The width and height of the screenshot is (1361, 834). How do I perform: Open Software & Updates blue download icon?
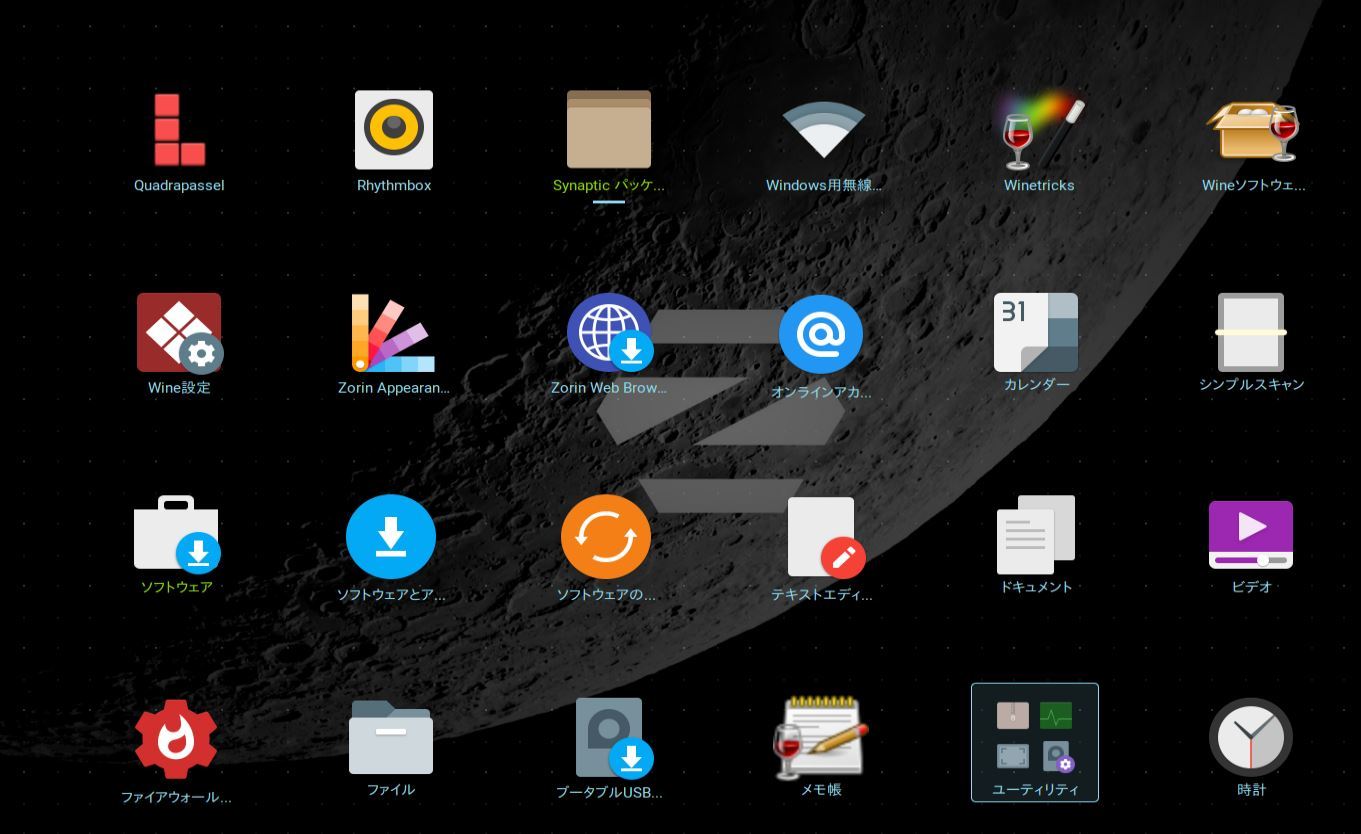tap(391, 537)
